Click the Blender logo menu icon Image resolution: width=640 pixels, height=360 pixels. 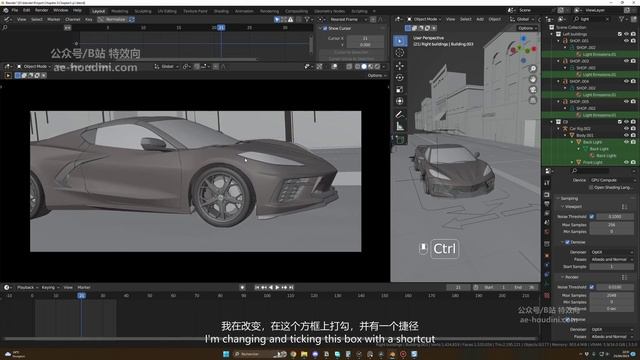6,10
